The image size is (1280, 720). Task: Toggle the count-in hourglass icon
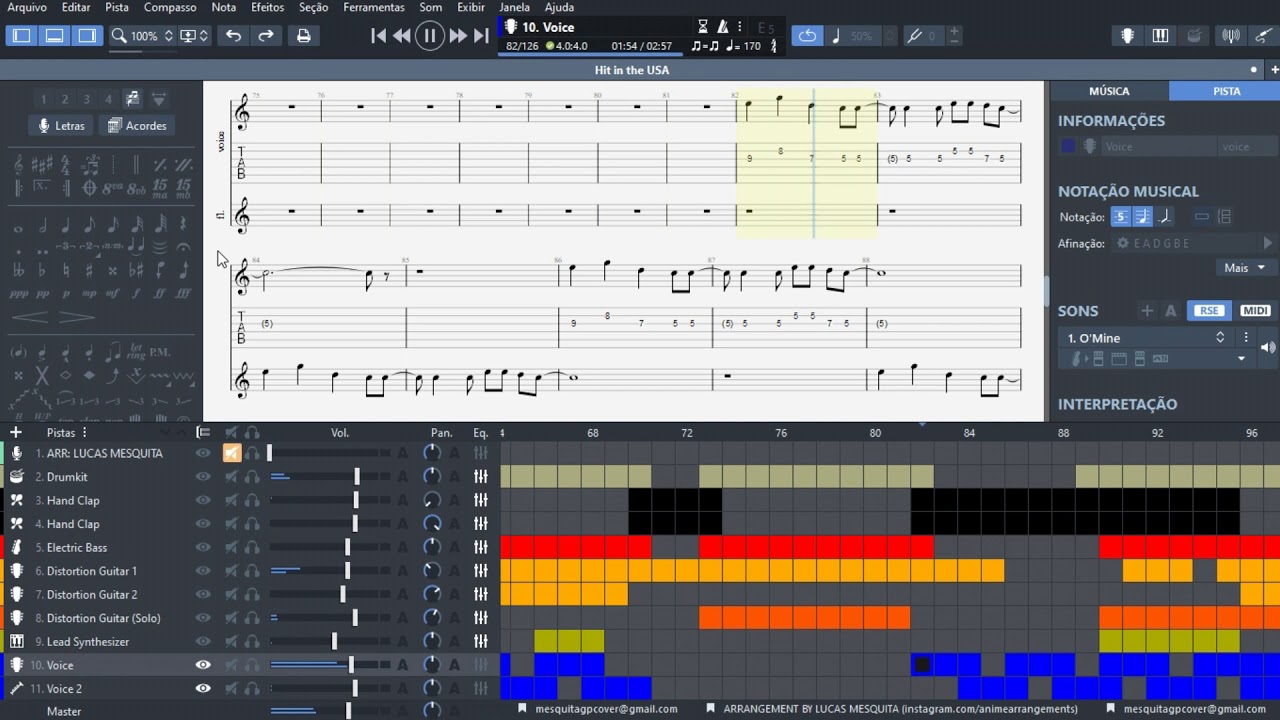[x=703, y=27]
